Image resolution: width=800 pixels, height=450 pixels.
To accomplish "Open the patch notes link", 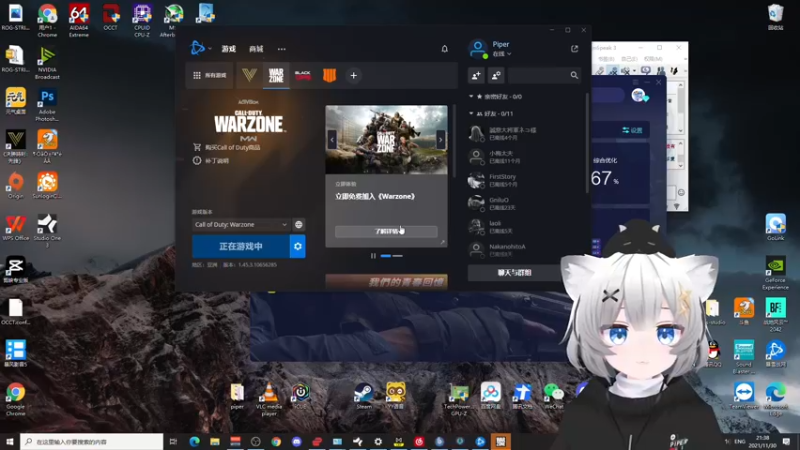I will pos(211,161).
